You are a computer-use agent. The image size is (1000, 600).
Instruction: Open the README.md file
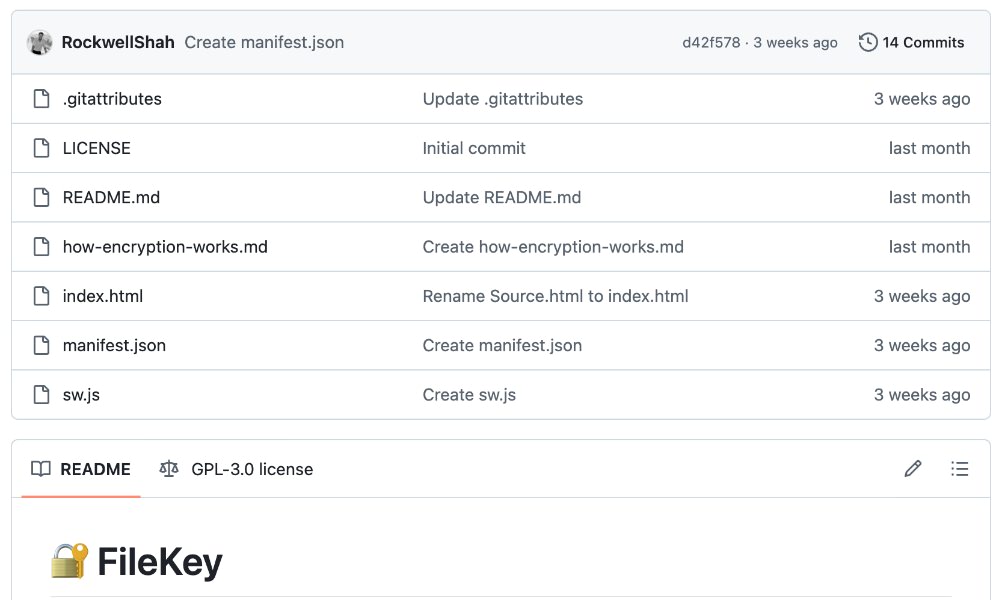coord(111,198)
